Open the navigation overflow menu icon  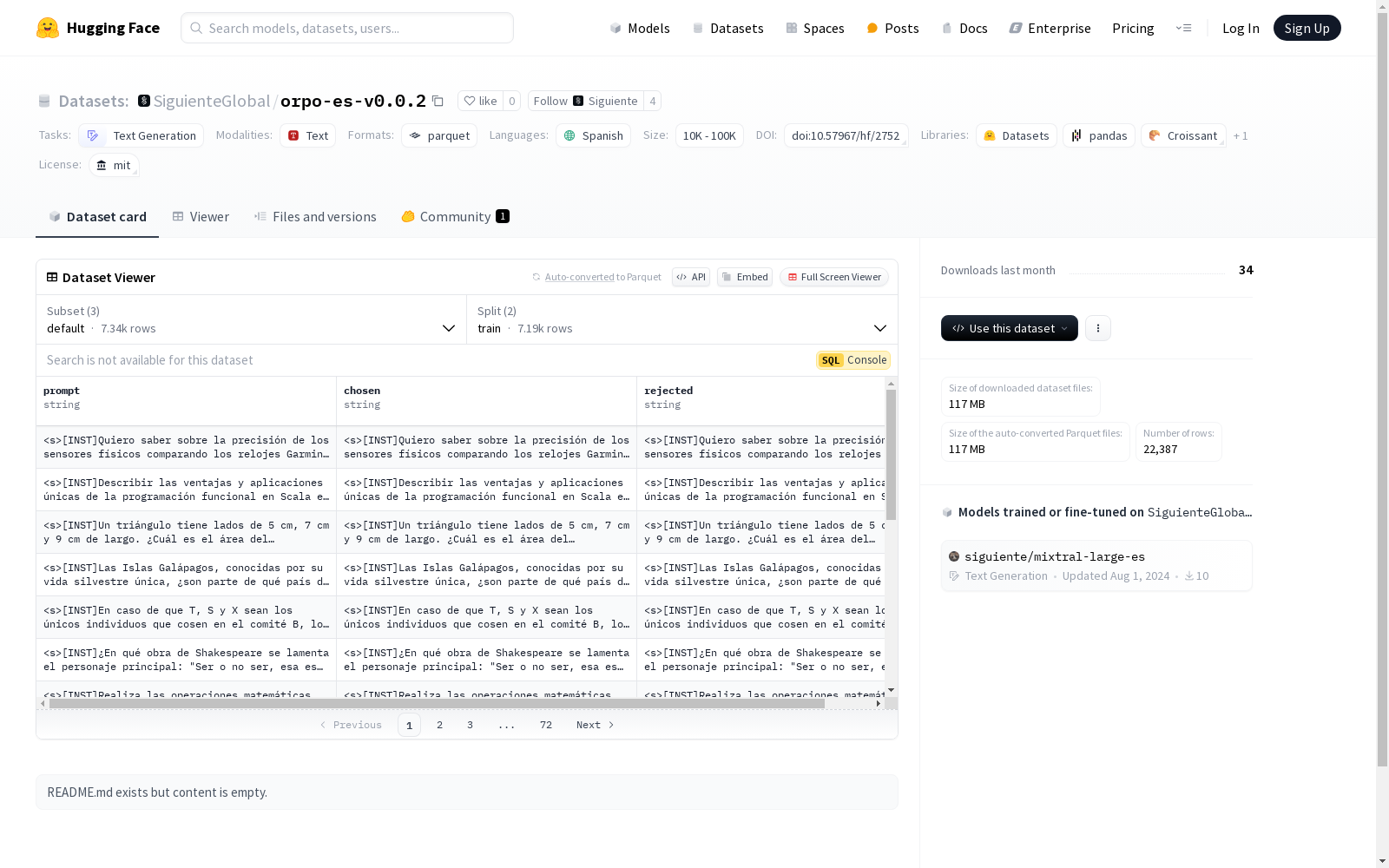[x=1183, y=28]
